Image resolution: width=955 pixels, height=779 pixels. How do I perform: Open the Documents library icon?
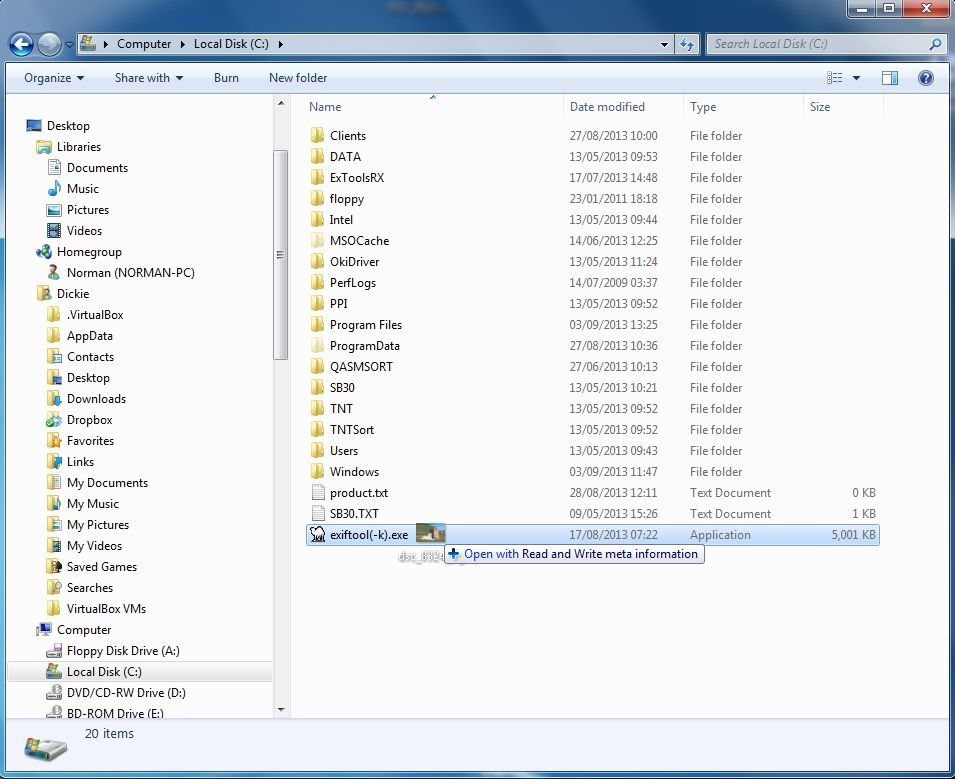[x=54, y=167]
